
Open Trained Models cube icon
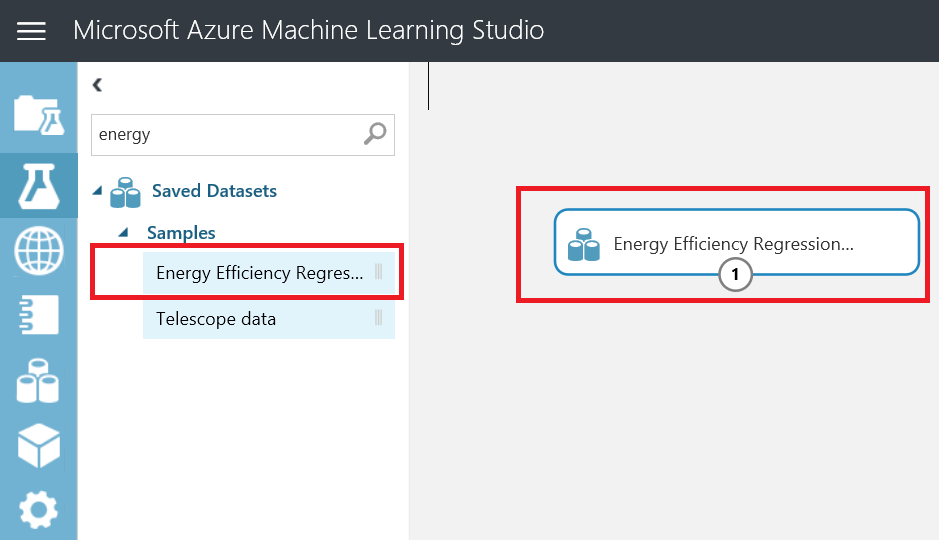click(x=38, y=445)
